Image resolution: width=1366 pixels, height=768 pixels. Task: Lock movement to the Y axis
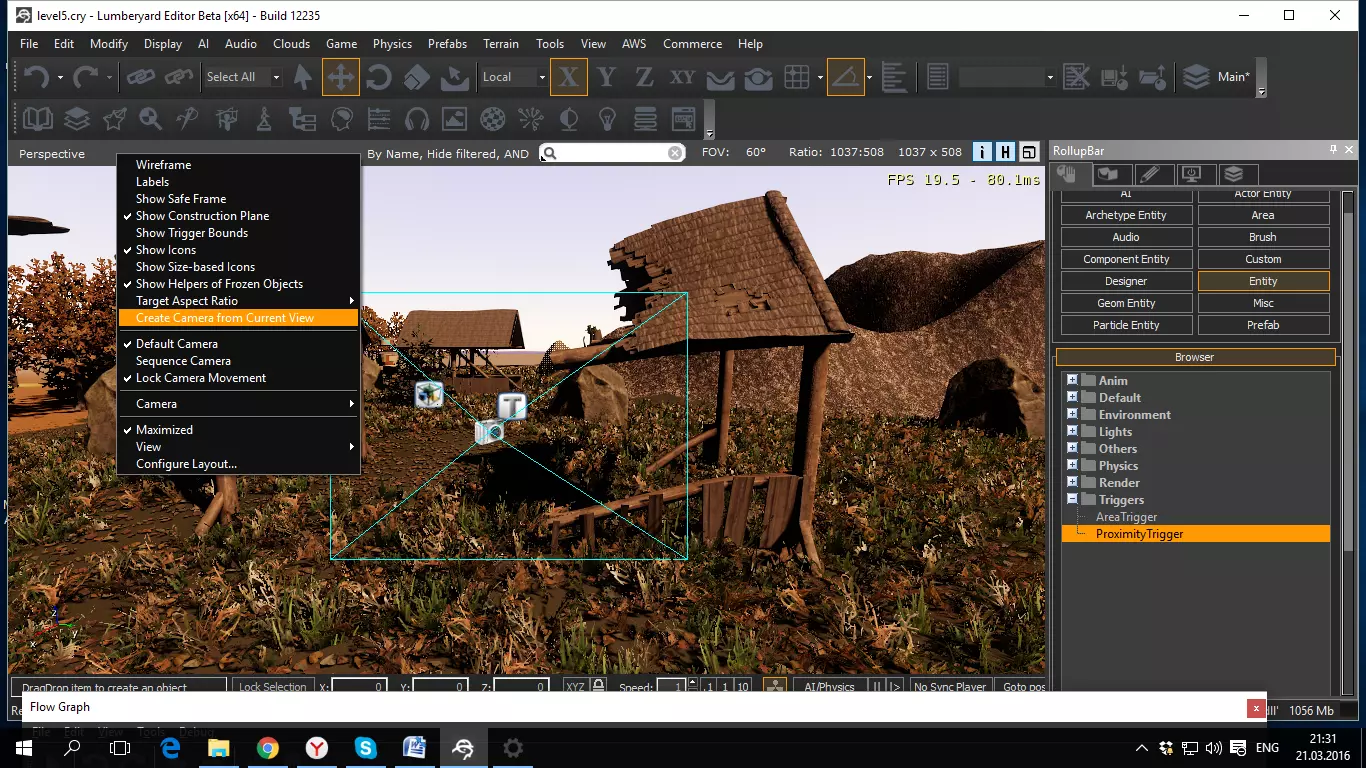(606, 77)
